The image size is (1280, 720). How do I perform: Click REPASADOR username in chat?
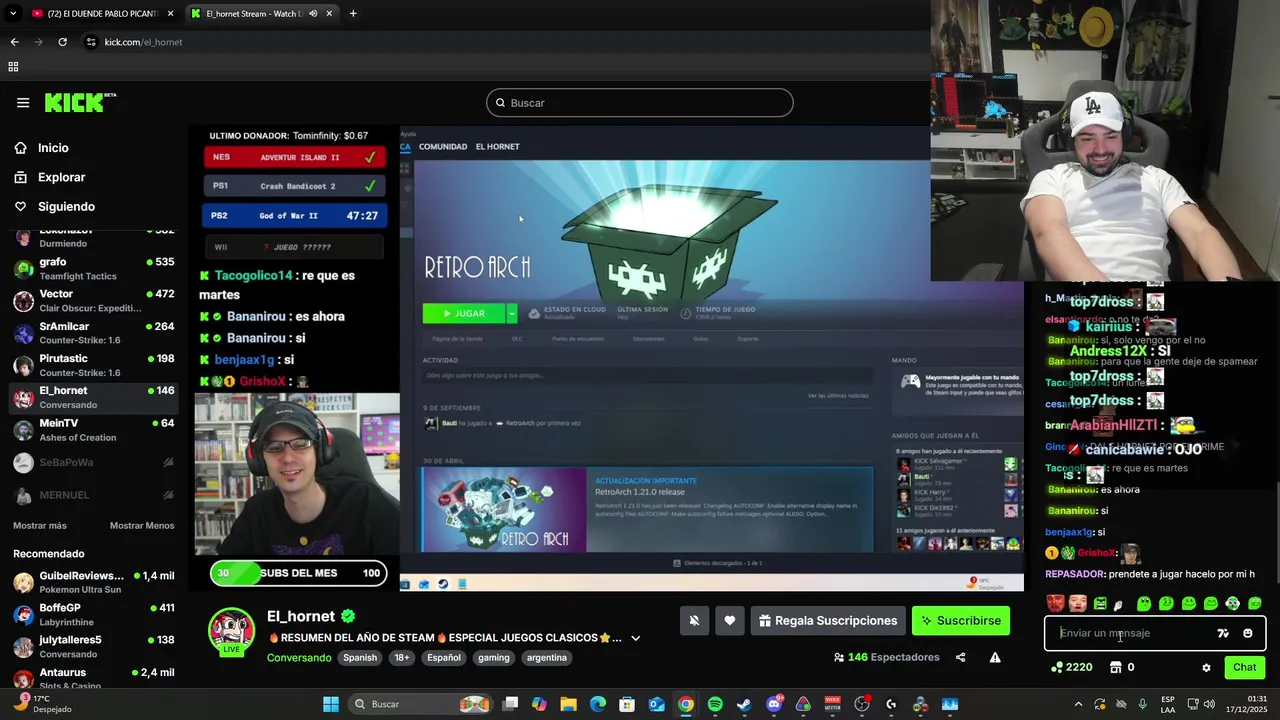point(1075,574)
